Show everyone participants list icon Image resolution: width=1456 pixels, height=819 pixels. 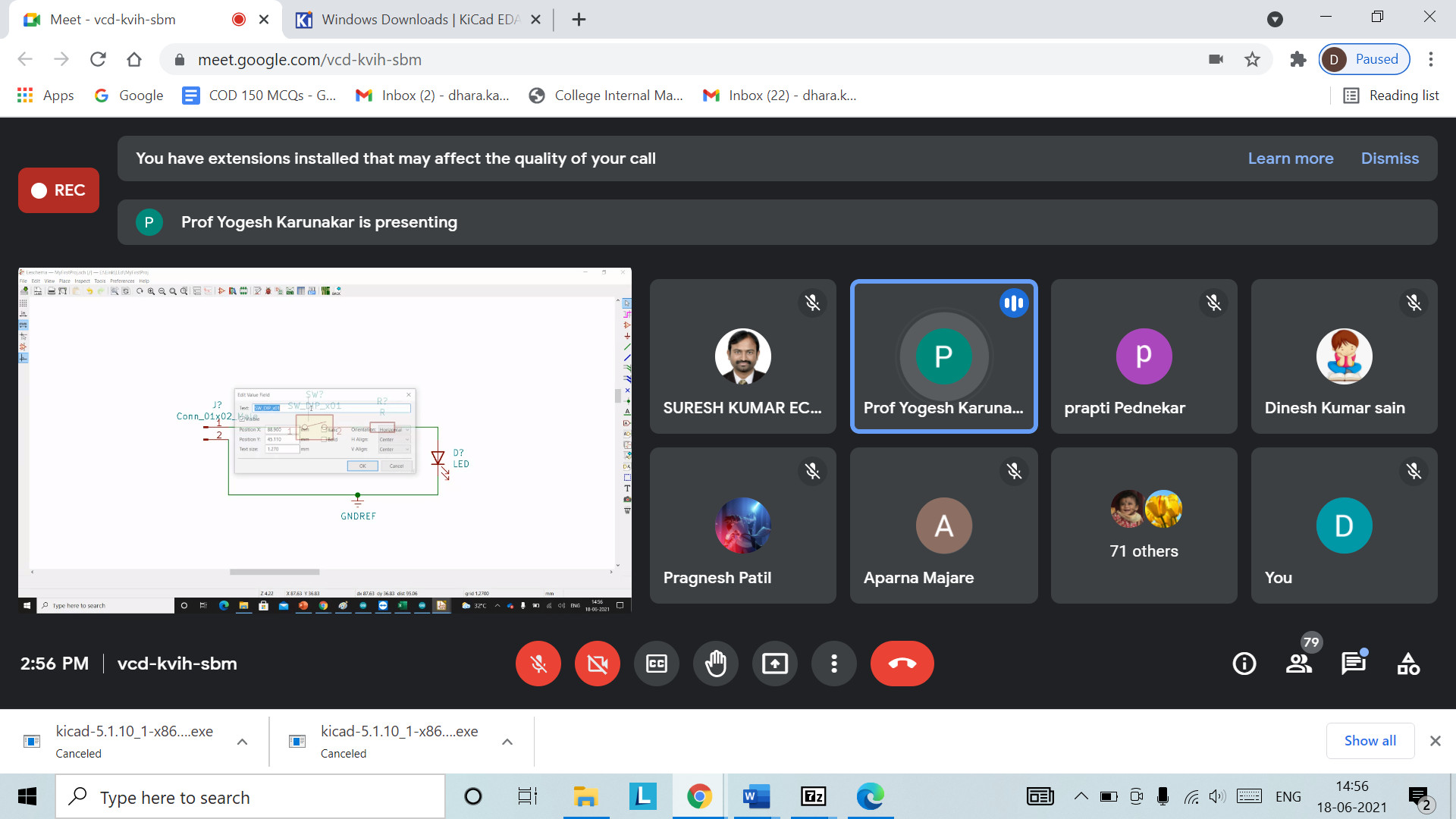pos(1299,664)
